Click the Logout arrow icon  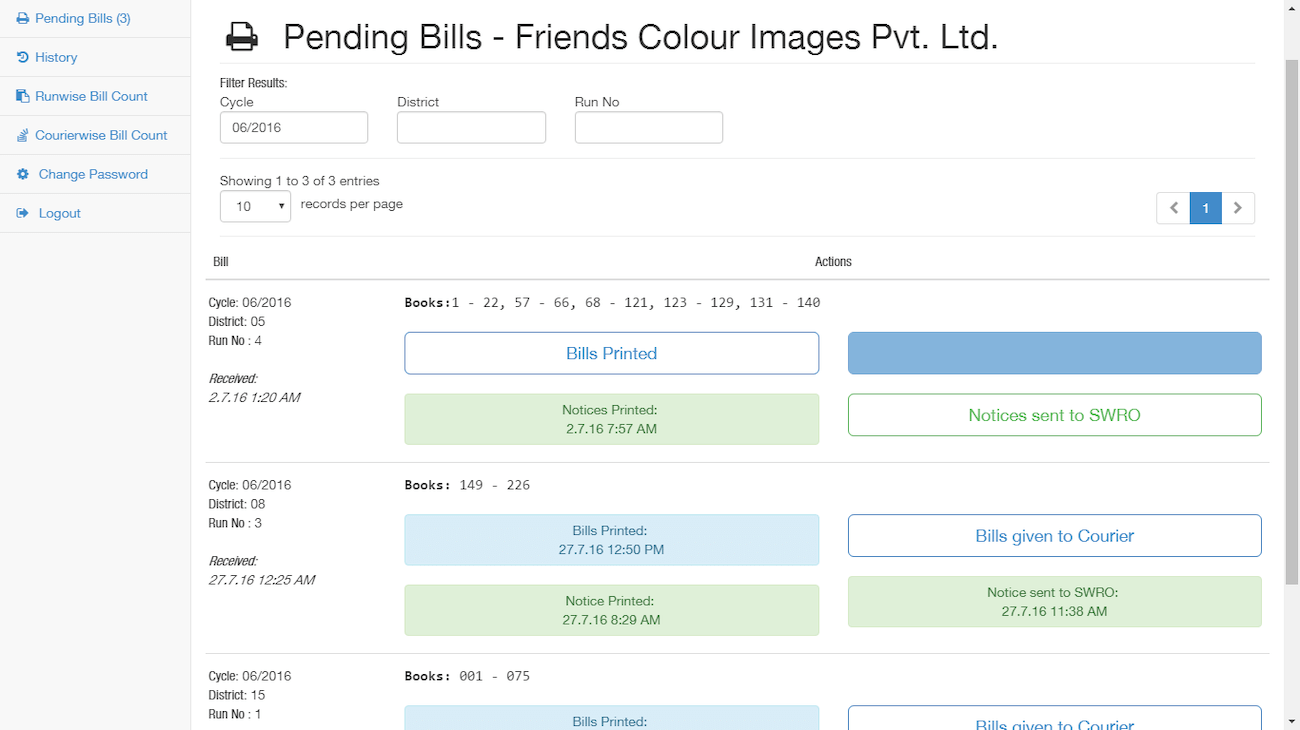pos(22,214)
